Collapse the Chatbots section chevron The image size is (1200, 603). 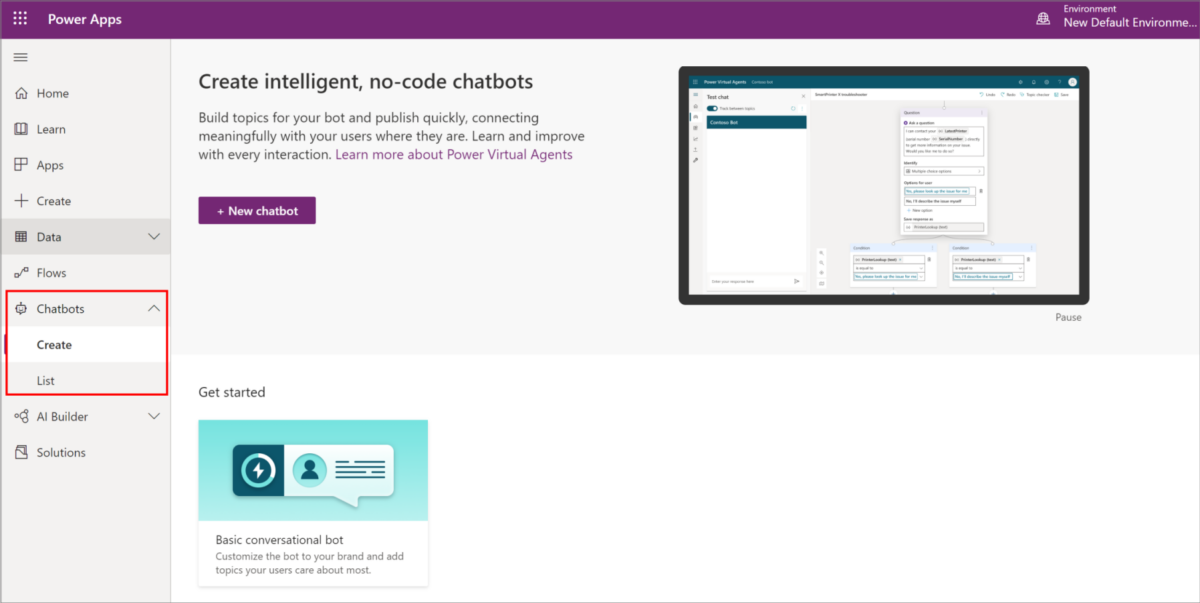(154, 308)
